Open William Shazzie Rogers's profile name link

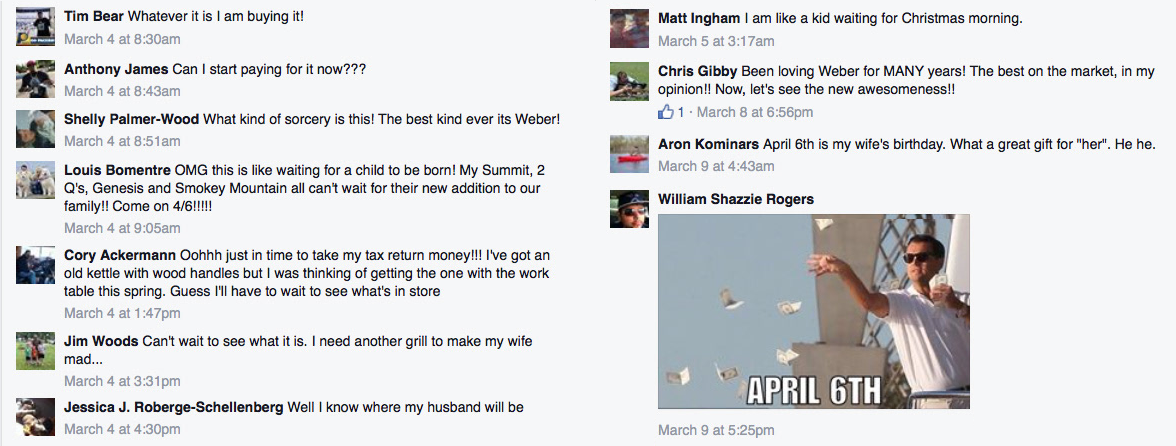tap(735, 199)
